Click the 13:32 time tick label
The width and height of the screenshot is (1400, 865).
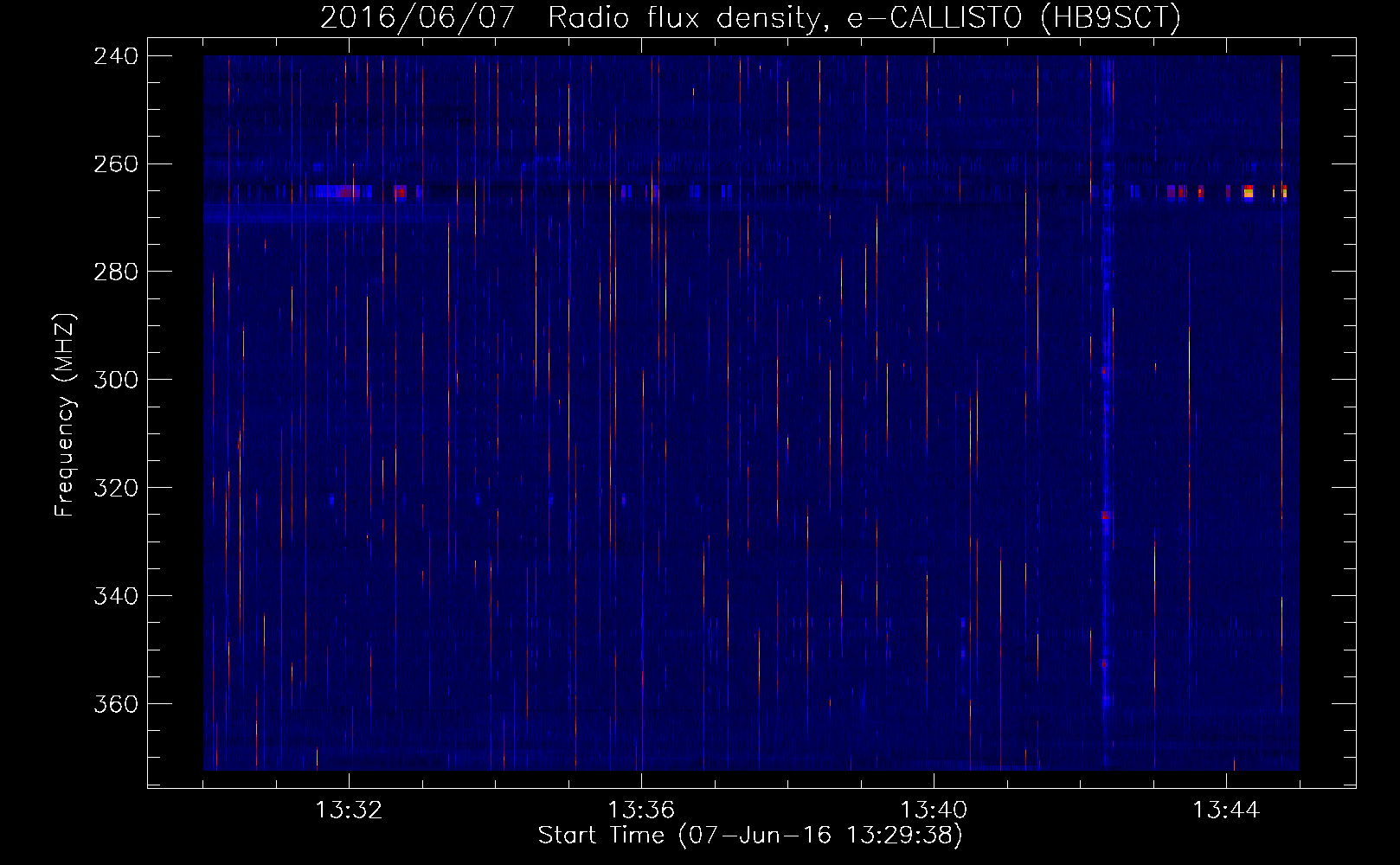click(349, 811)
